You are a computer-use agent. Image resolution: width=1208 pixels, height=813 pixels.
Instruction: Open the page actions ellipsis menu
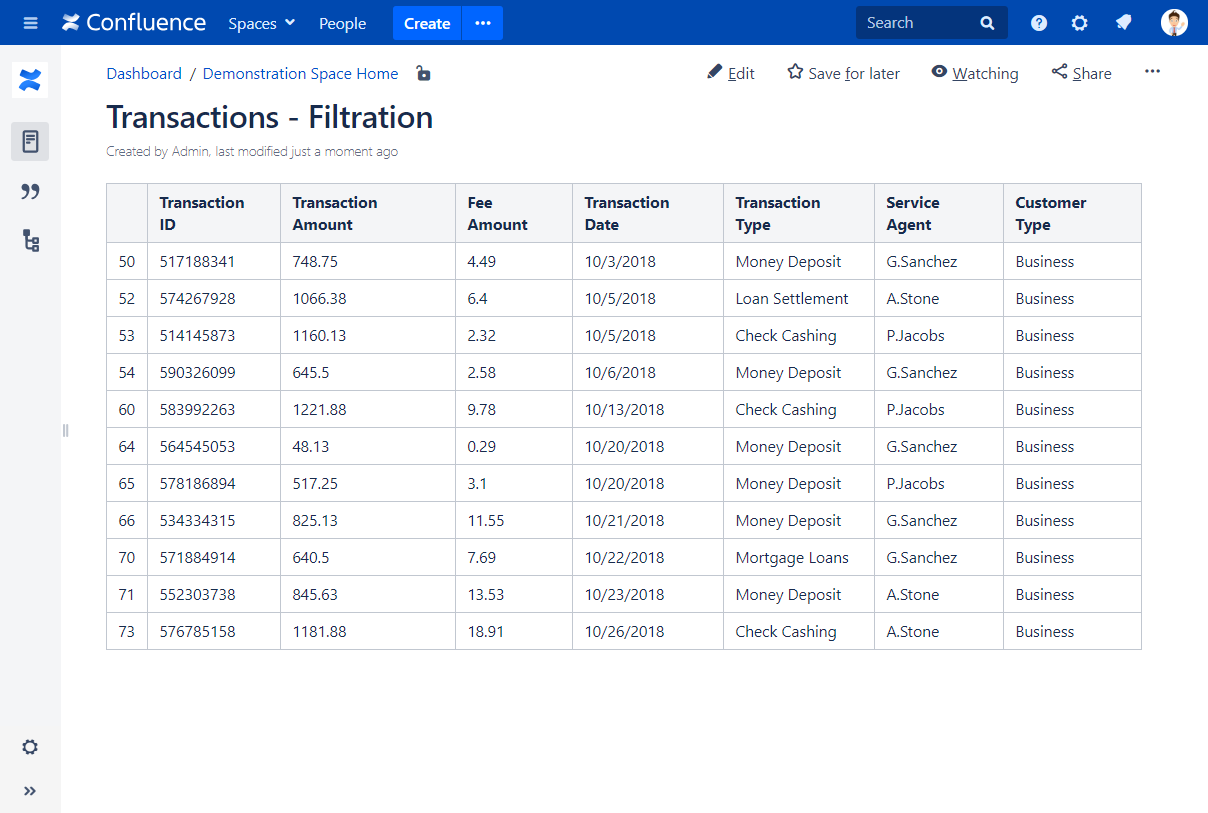pyautogui.click(x=1152, y=72)
